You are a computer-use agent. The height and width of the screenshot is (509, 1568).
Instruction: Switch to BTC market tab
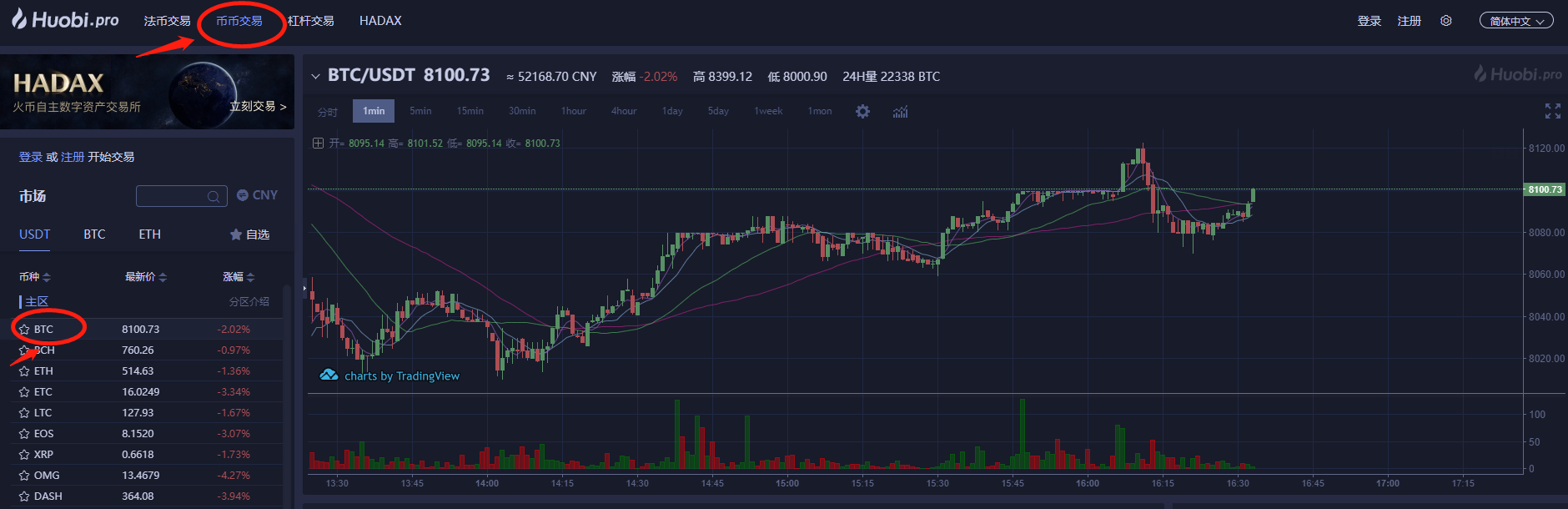pyautogui.click(x=94, y=234)
